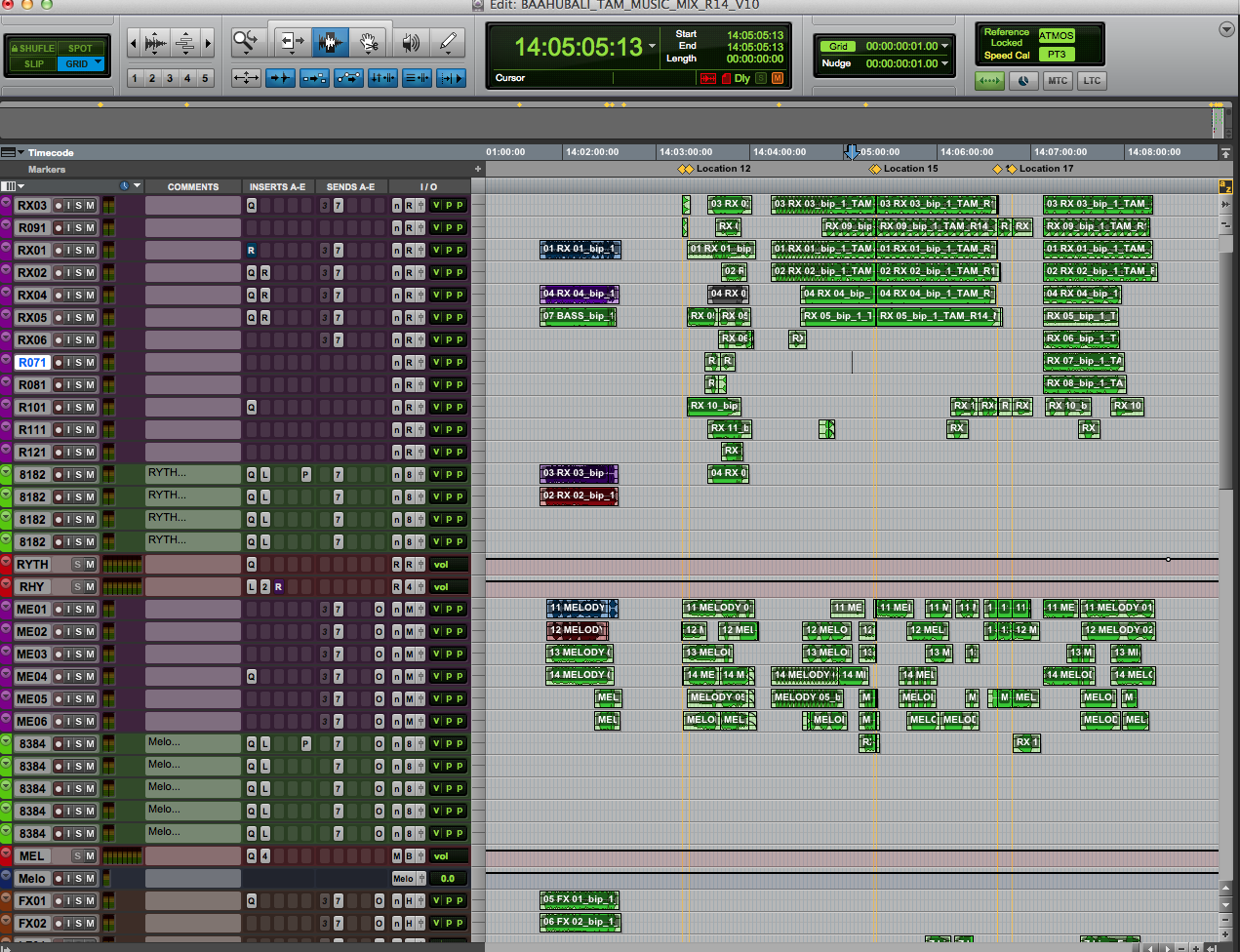Open the Grid value dropdown arrow

click(x=944, y=46)
